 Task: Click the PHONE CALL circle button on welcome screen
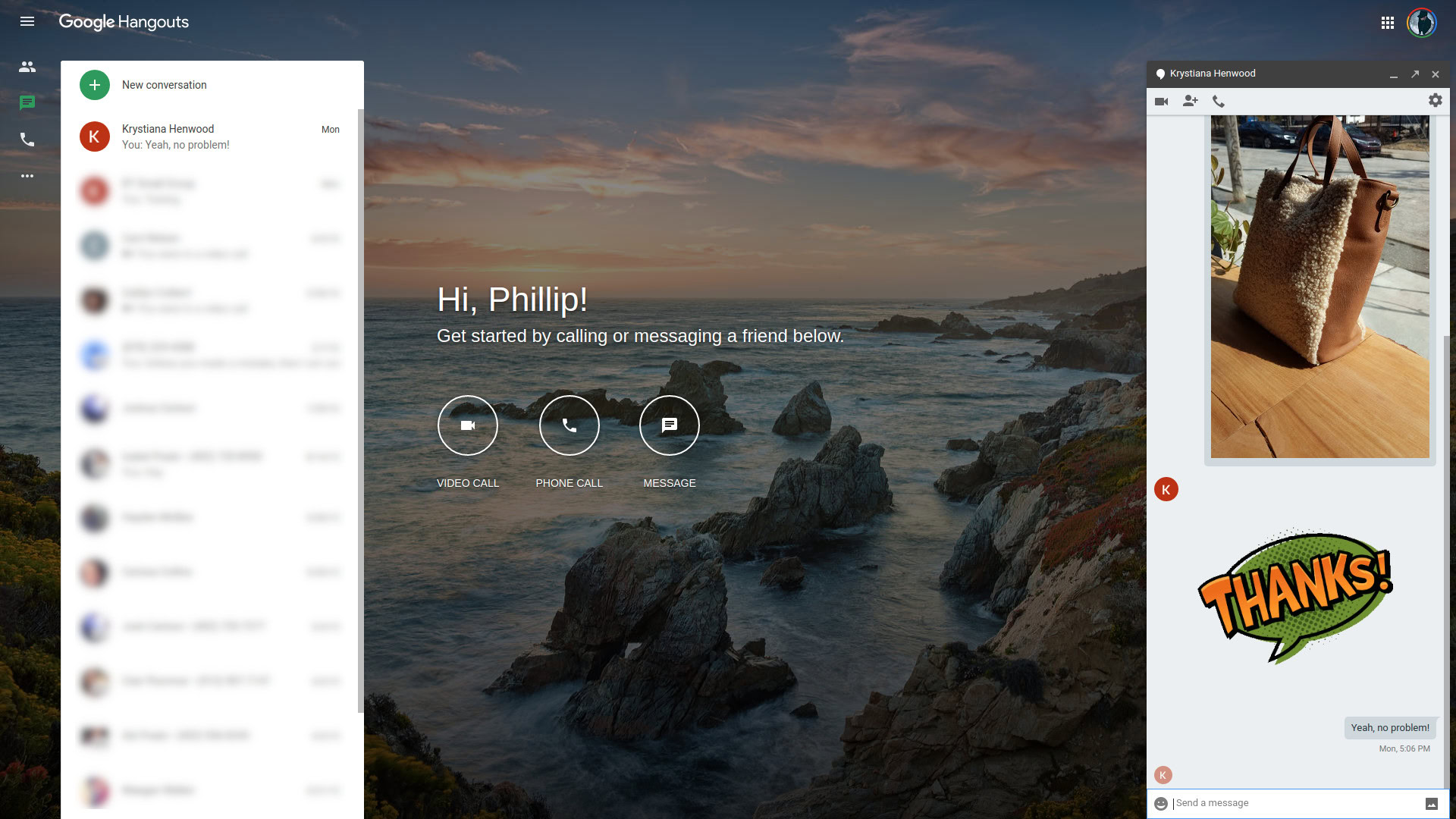point(569,425)
